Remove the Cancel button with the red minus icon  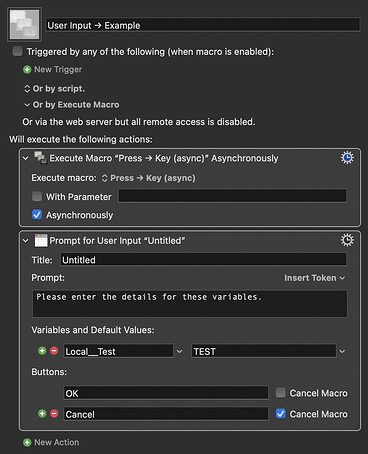[x=54, y=414]
